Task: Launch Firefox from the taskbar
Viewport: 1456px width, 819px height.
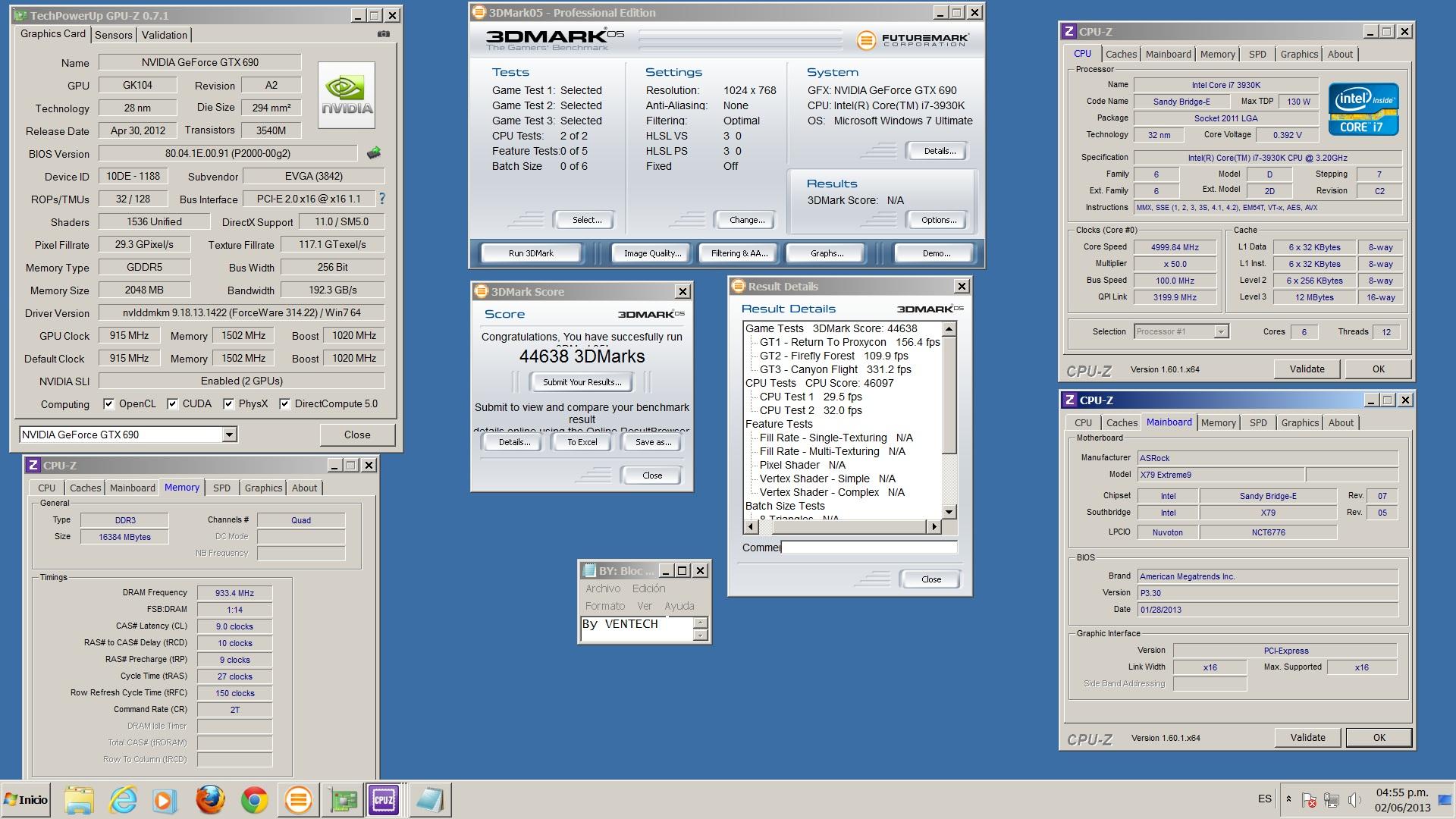Action: pos(210,800)
